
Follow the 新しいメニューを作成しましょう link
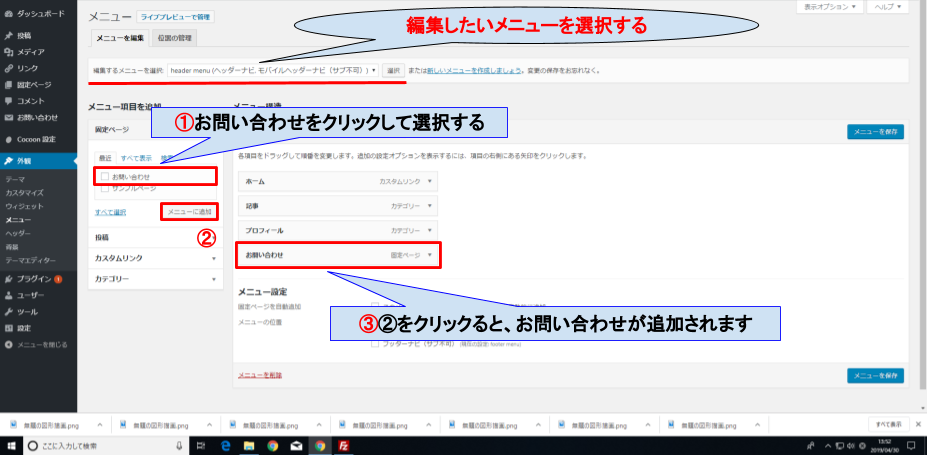[x=474, y=70]
